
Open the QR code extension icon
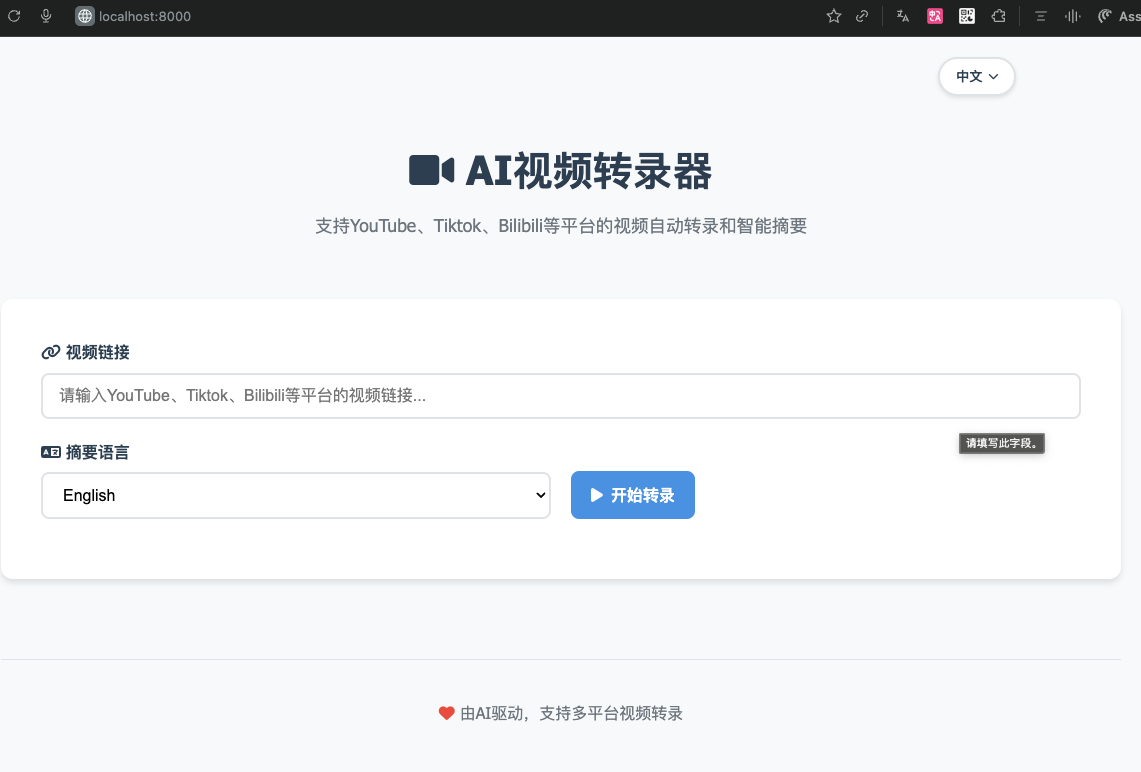pos(966,16)
